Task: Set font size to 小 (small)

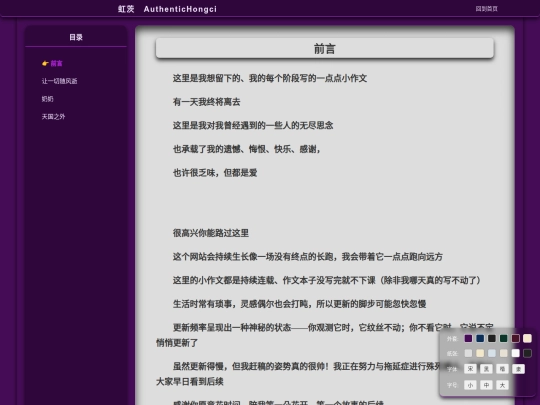Action: [x=470, y=385]
